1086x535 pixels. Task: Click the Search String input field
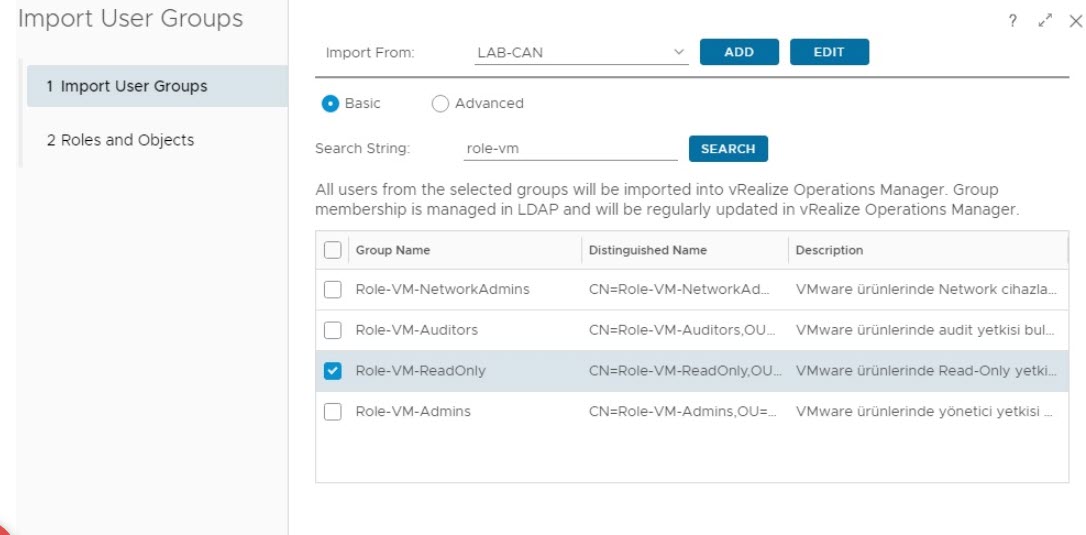coord(570,149)
